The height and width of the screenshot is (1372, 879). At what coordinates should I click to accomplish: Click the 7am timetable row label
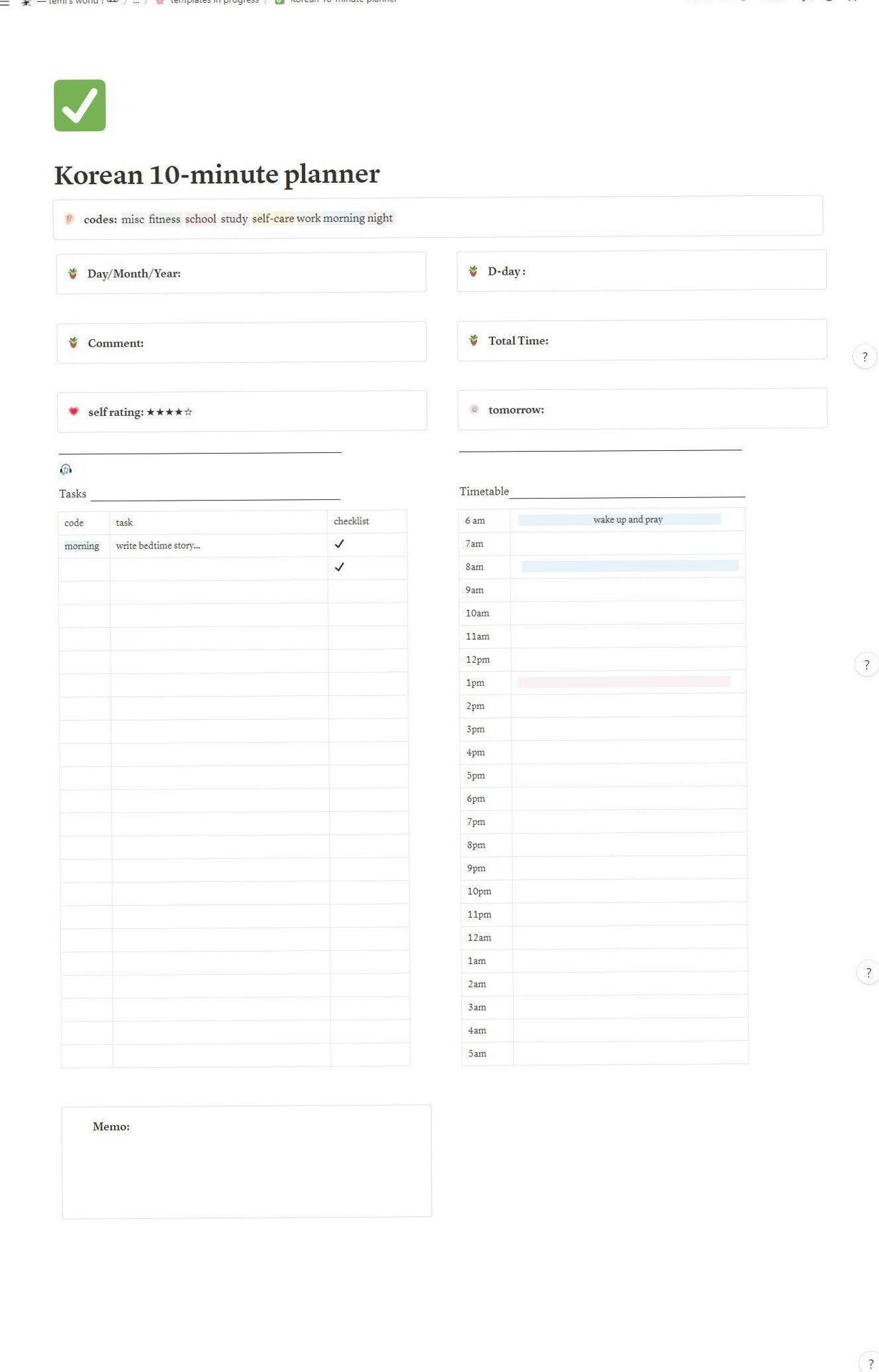(x=475, y=544)
